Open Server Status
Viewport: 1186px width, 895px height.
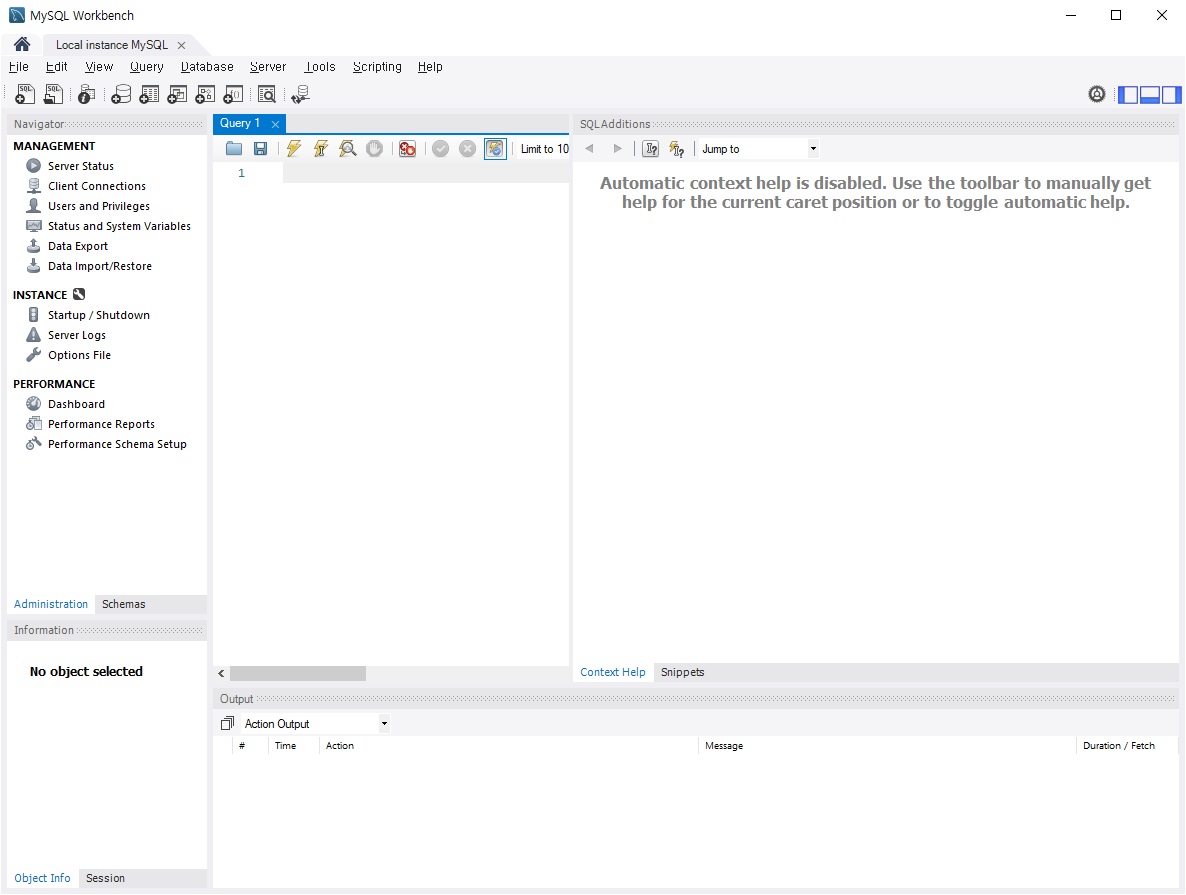[x=81, y=166]
